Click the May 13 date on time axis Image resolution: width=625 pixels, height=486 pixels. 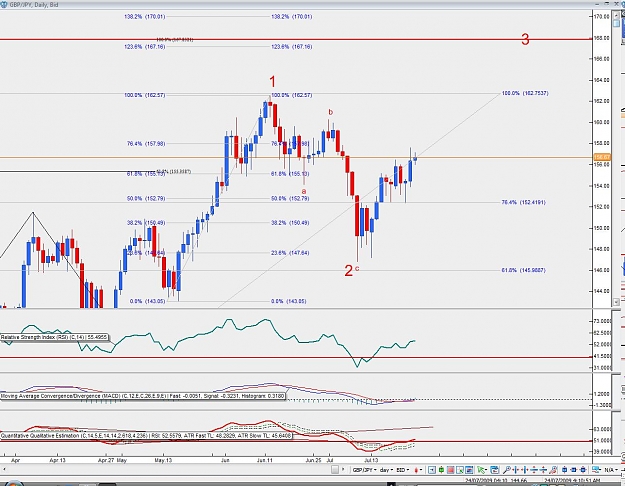pos(163,460)
